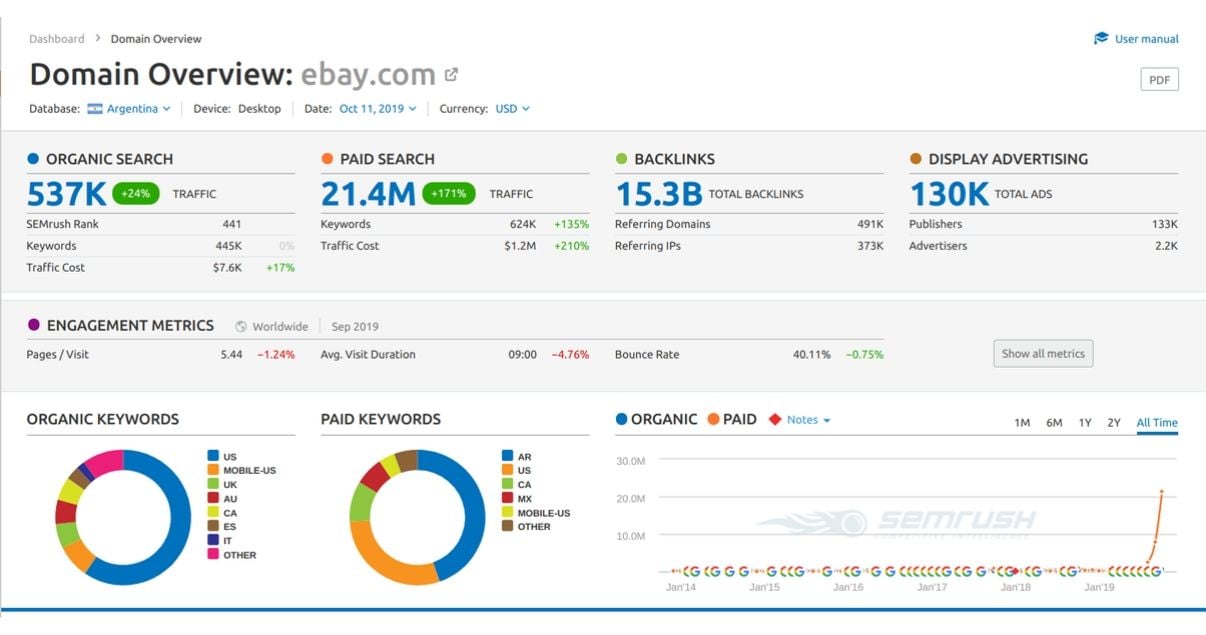
Task: Click the orange peak point on the traffic chart
Action: [1161, 491]
